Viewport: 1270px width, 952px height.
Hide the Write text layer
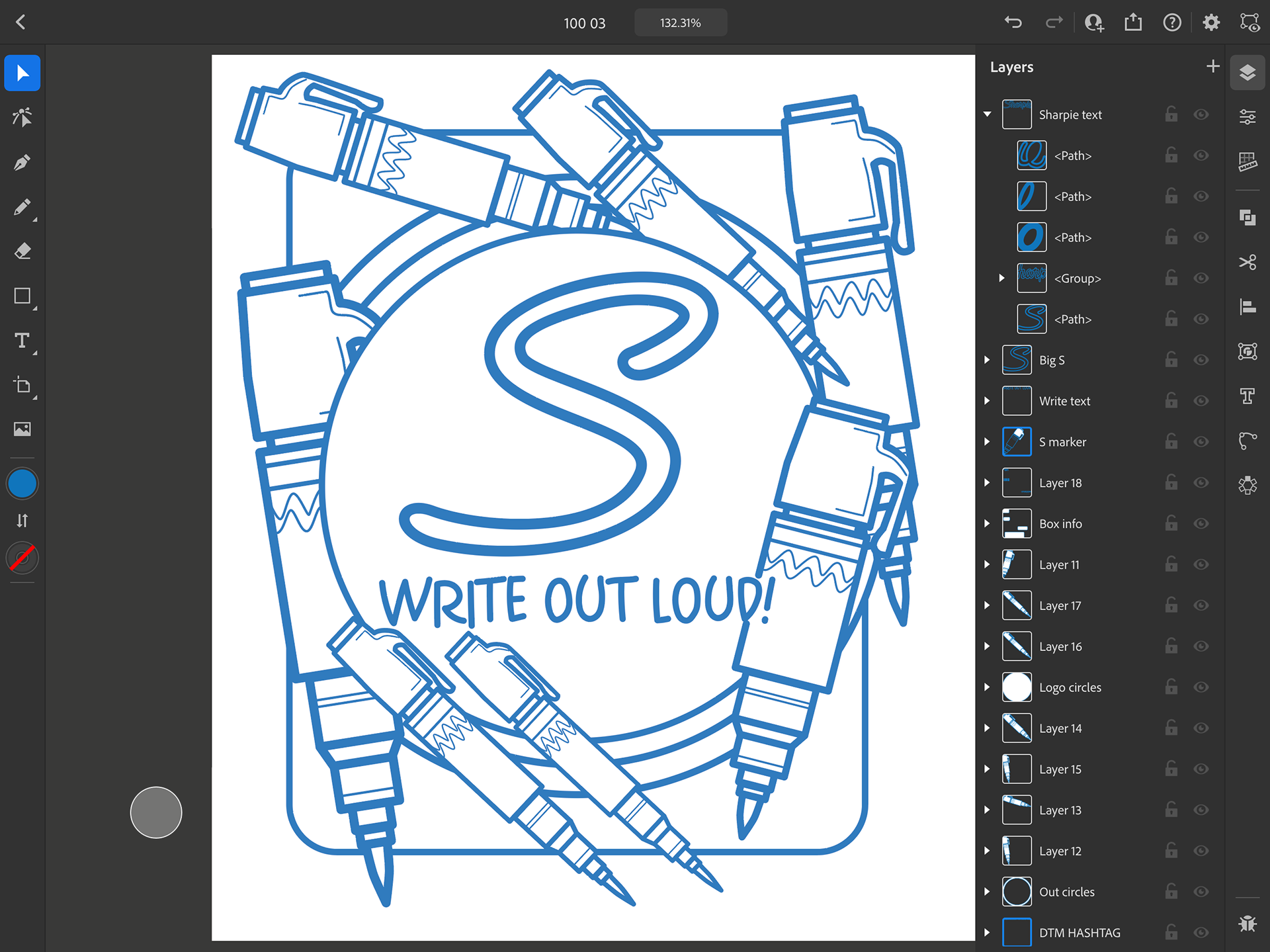pos(1201,401)
